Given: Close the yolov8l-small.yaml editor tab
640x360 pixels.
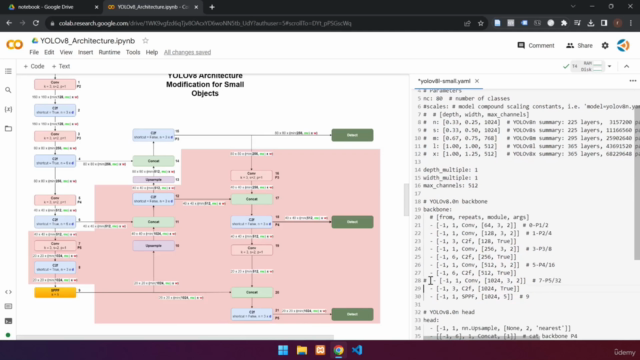Looking at the screenshot, I should pyautogui.click(x=477, y=81).
